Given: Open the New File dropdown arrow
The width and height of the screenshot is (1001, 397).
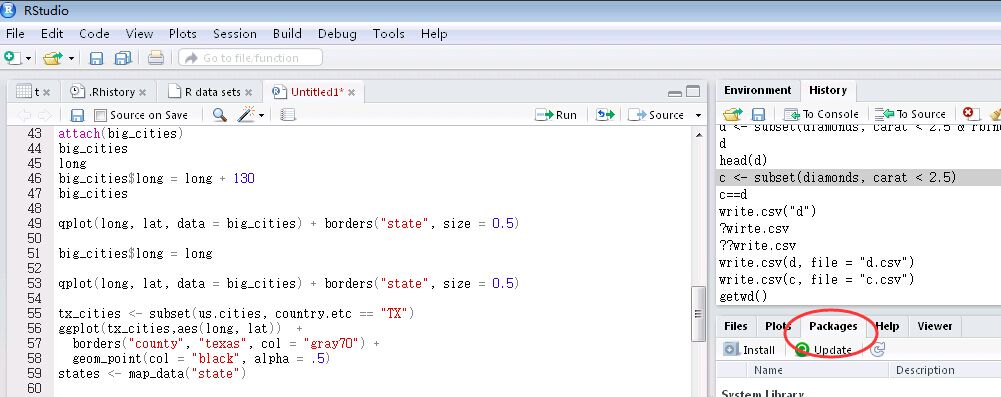Looking at the screenshot, I should click(x=28, y=59).
